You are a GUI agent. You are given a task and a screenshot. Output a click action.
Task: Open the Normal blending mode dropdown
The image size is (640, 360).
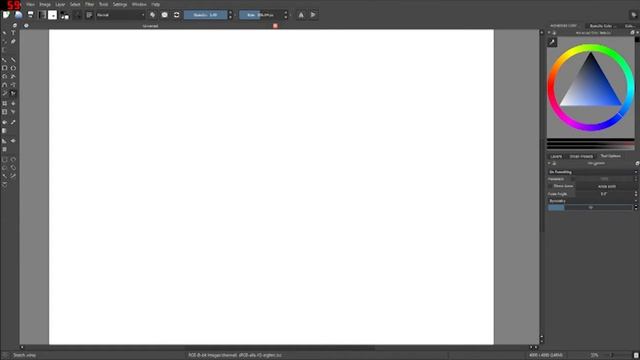(120, 15)
